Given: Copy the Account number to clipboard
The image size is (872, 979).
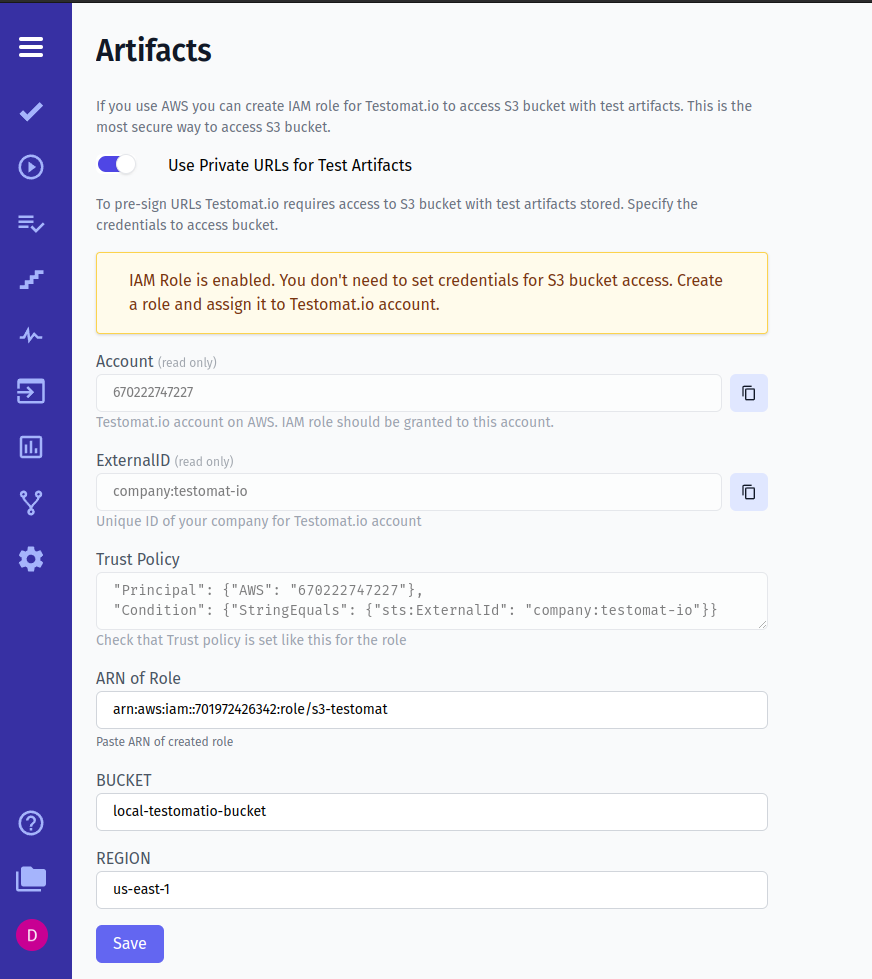Looking at the screenshot, I should 748,393.
